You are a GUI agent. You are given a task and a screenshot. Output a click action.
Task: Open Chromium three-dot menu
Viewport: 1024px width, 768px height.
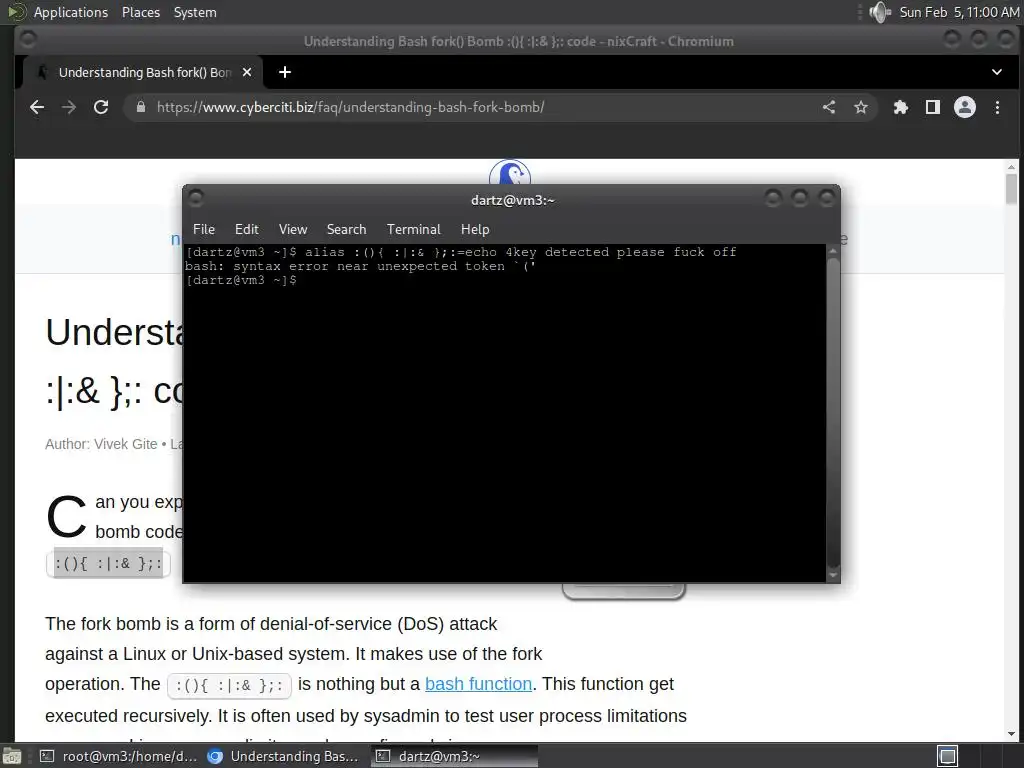[997, 107]
